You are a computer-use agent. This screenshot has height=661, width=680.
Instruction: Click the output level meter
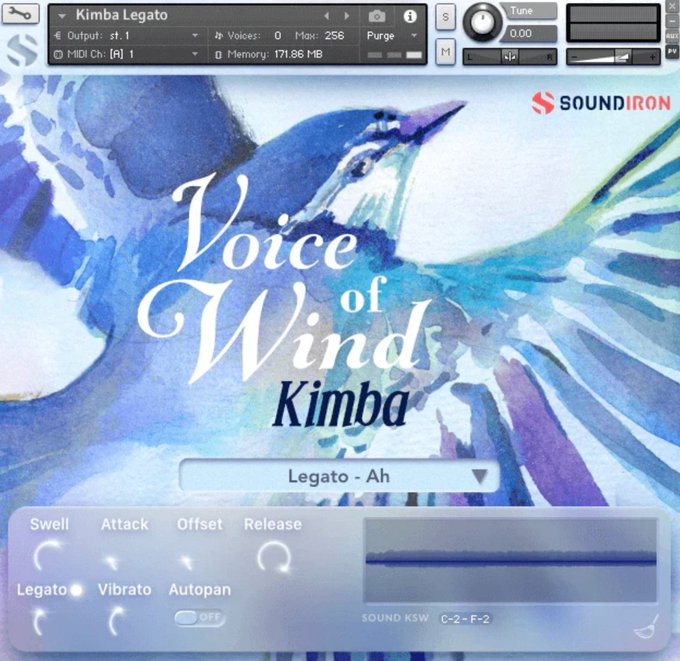(613, 23)
